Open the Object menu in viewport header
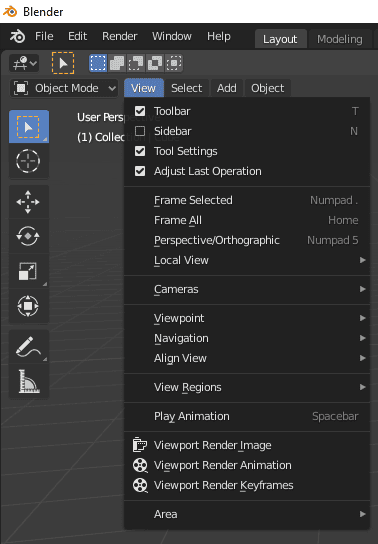 [x=268, y=88]
